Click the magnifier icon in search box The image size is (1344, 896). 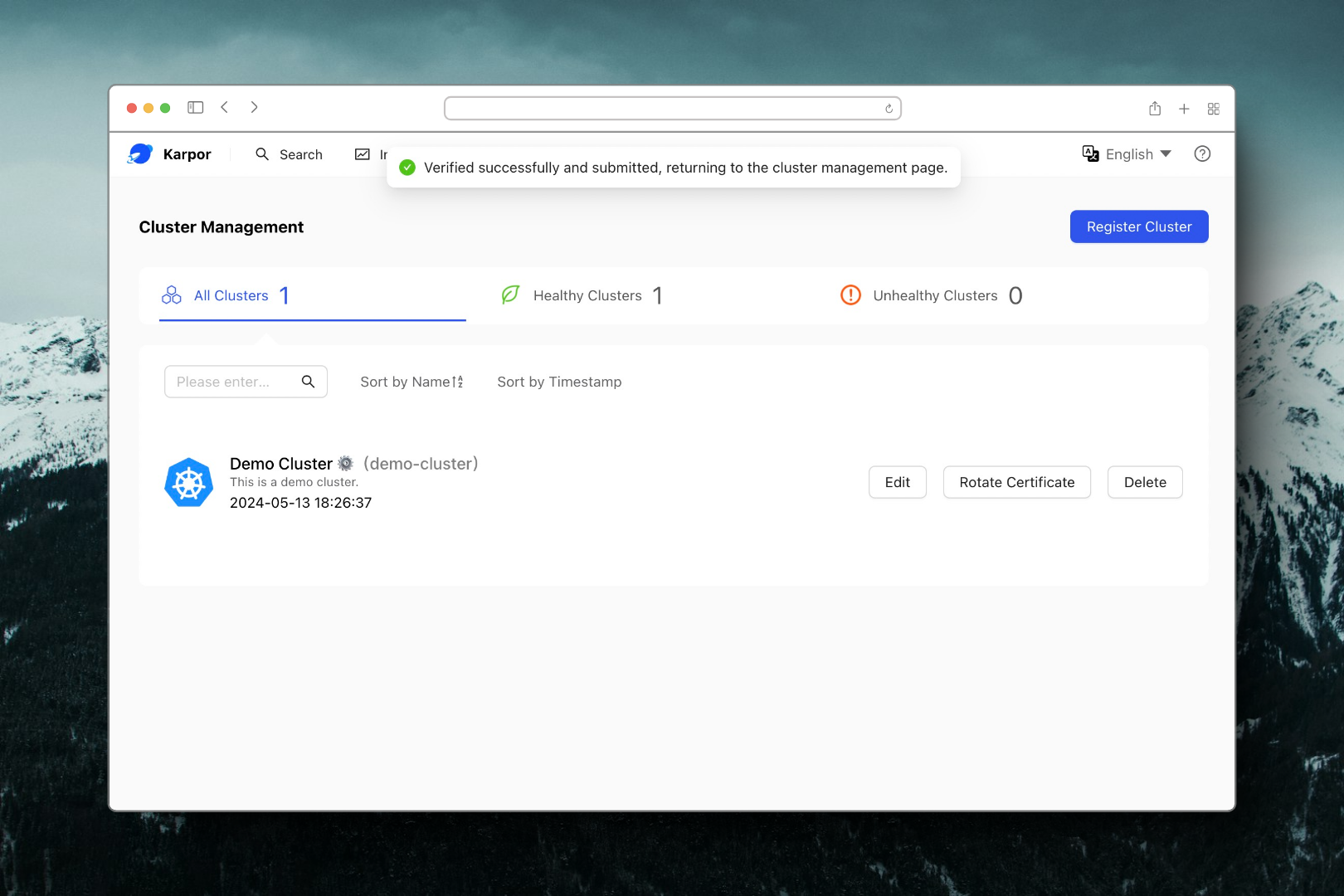308,382
